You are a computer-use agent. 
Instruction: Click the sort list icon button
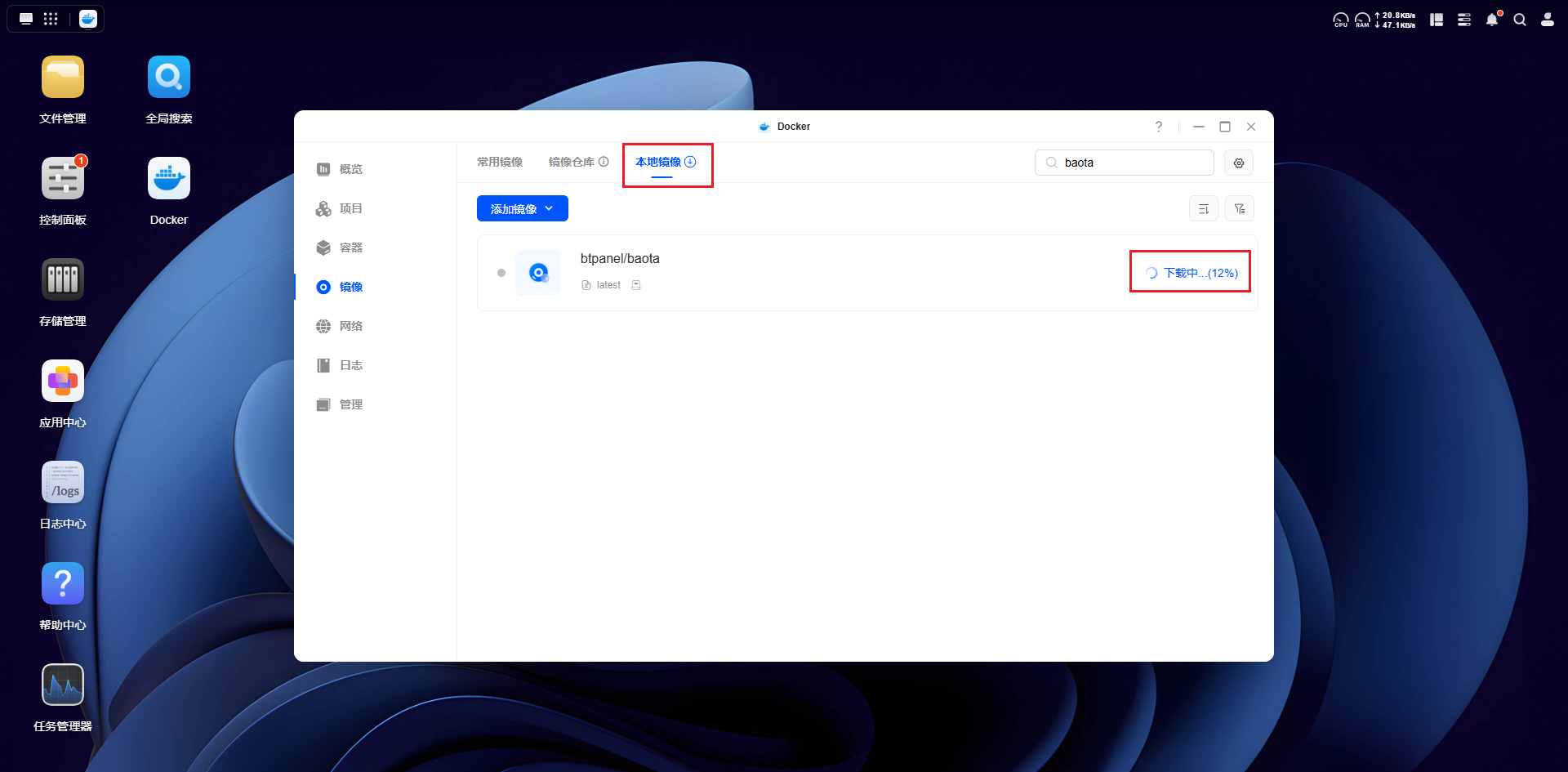tap(1204, 209)
